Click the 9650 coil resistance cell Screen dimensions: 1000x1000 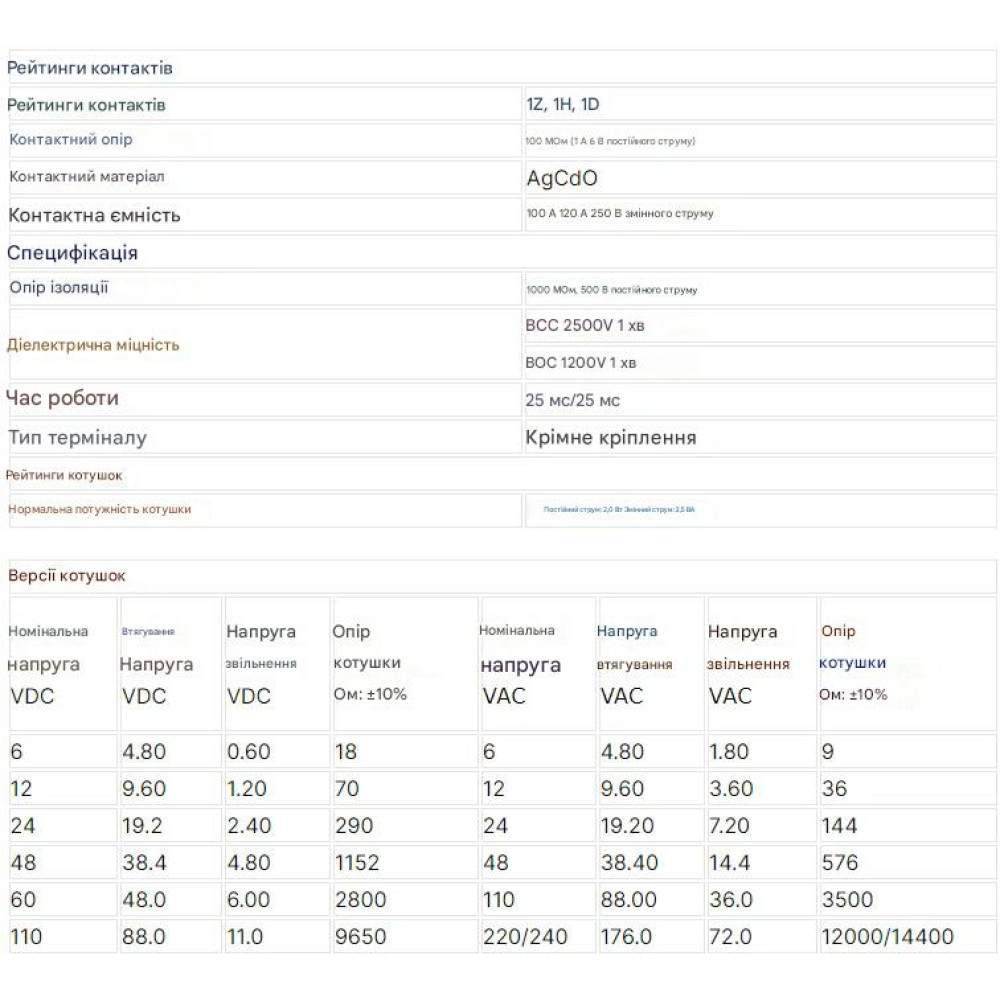360,937
